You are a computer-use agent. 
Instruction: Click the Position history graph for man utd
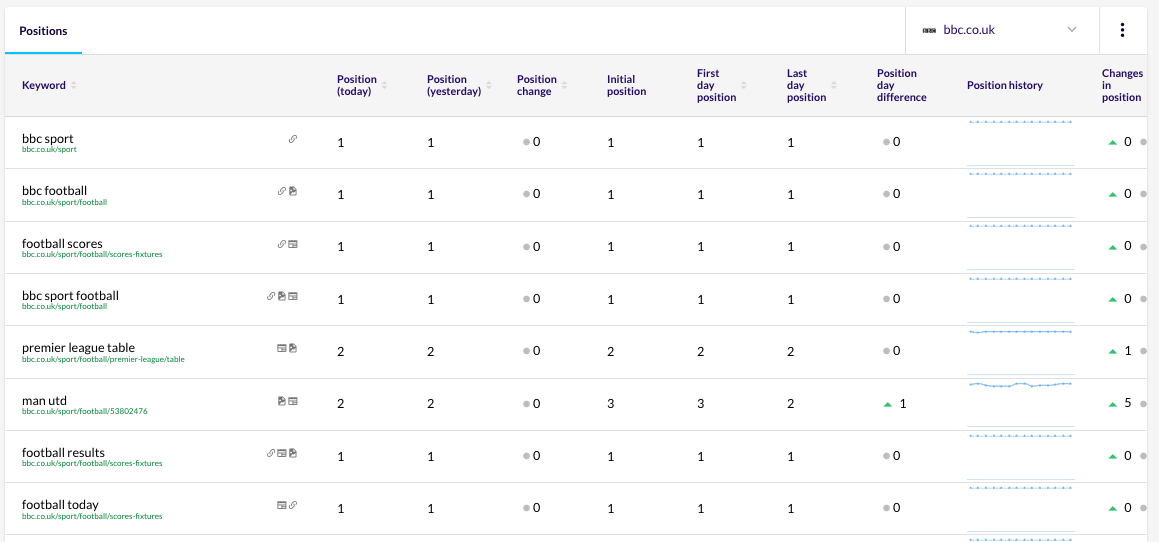pyautogui.click(x=1021, y=404)
